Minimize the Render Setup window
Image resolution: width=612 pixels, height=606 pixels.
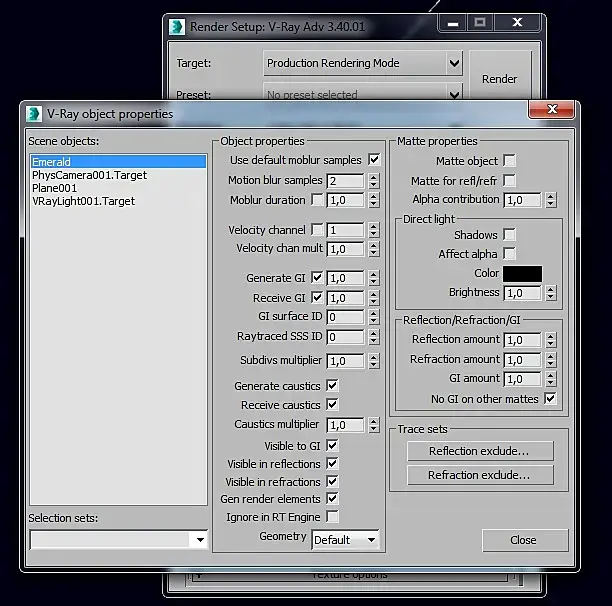pos(453,23)
